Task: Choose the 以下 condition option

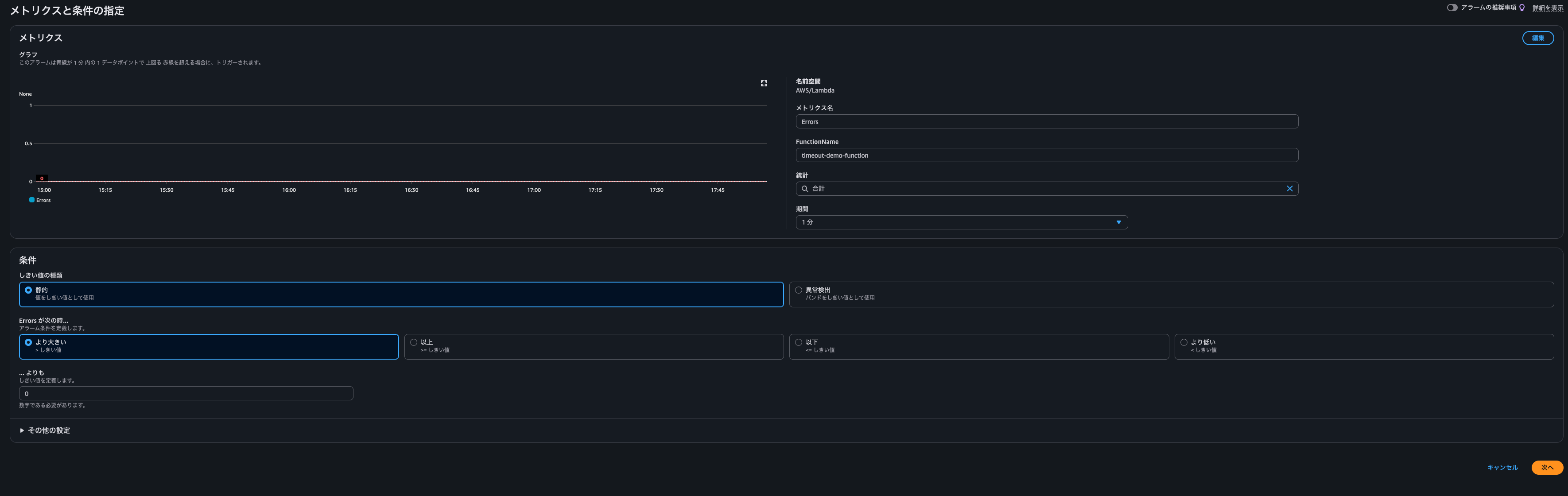Action: click(x=799, y=343)
